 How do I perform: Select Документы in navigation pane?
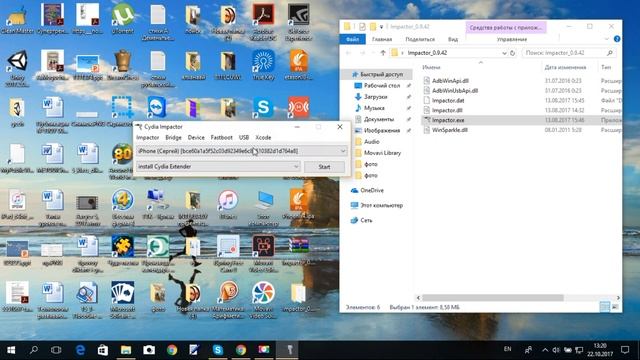[379, 119]
